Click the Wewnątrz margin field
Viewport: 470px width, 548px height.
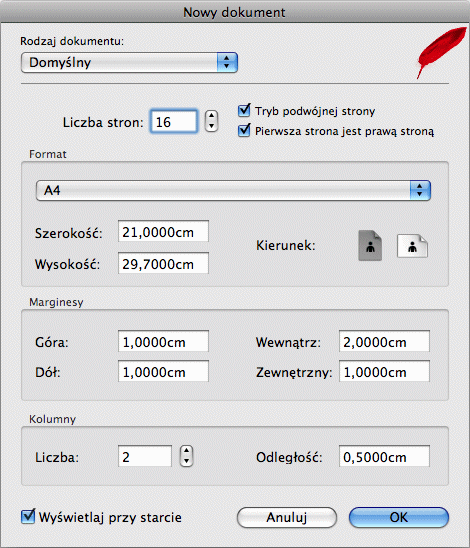click(x=384, y=341)
